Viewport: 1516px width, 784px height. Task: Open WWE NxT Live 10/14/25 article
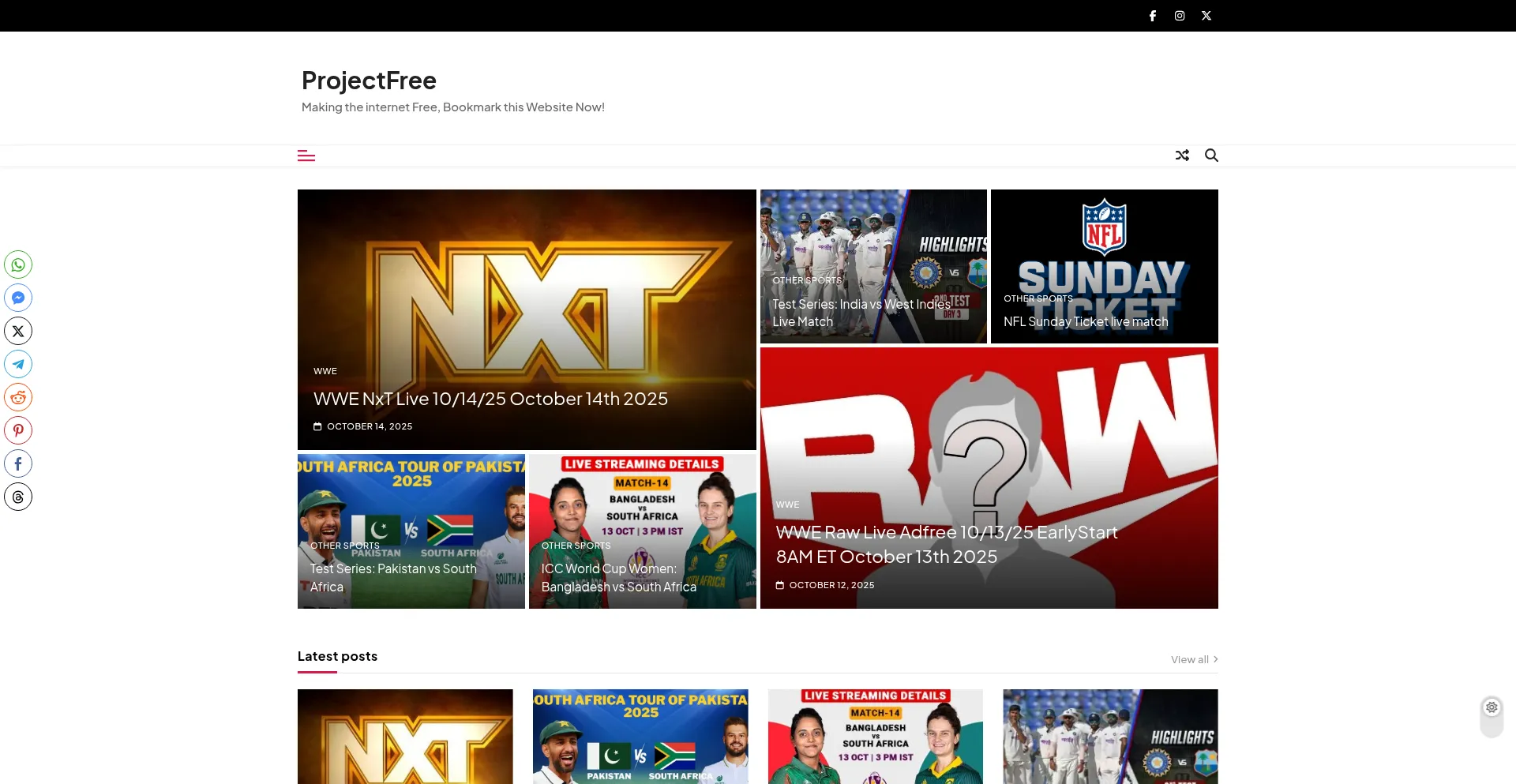490,399
